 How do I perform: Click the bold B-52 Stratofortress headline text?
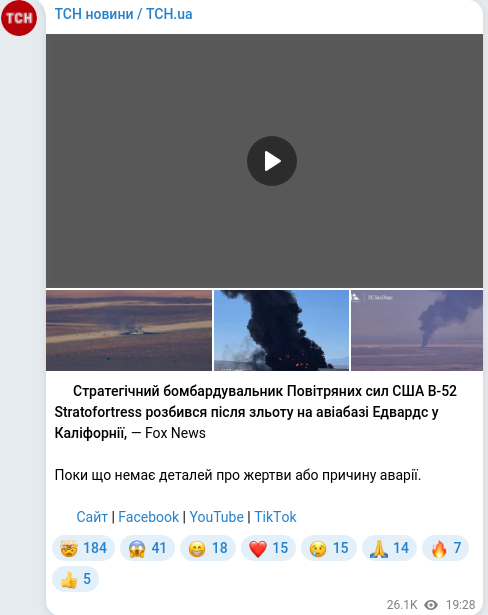(255, 412)
